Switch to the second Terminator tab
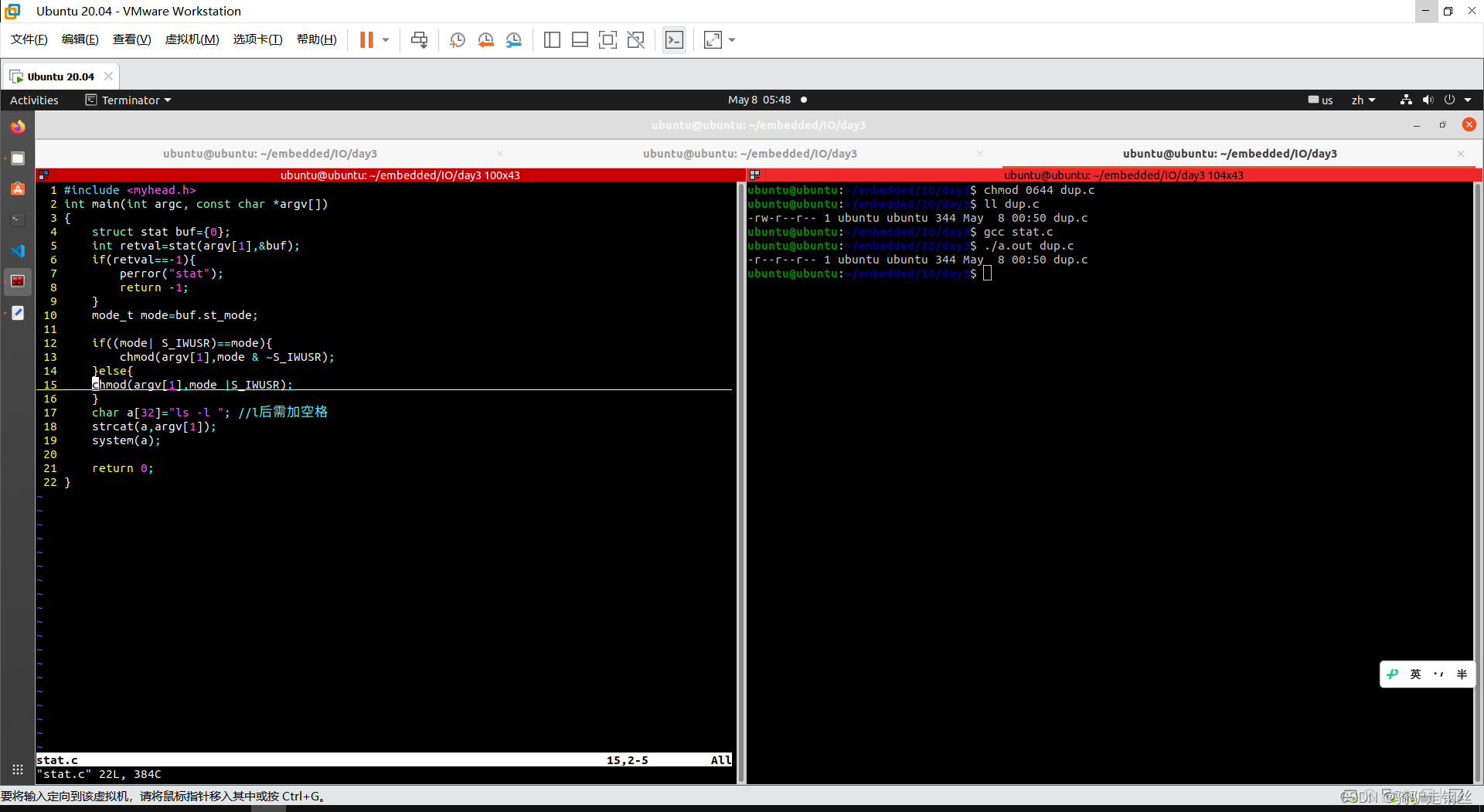Image resolution: width=1484 pixels, height=812 pixels. (750, 154)
